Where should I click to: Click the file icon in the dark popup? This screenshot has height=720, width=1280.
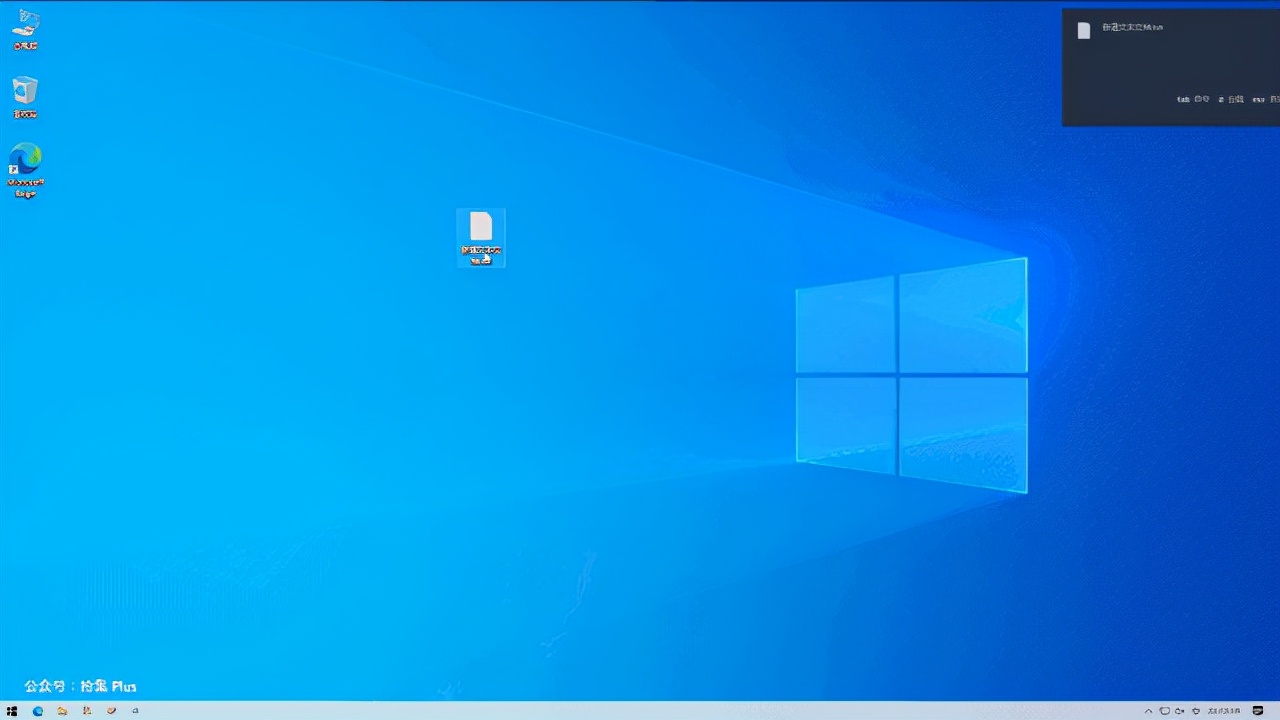coord(1083,30)
